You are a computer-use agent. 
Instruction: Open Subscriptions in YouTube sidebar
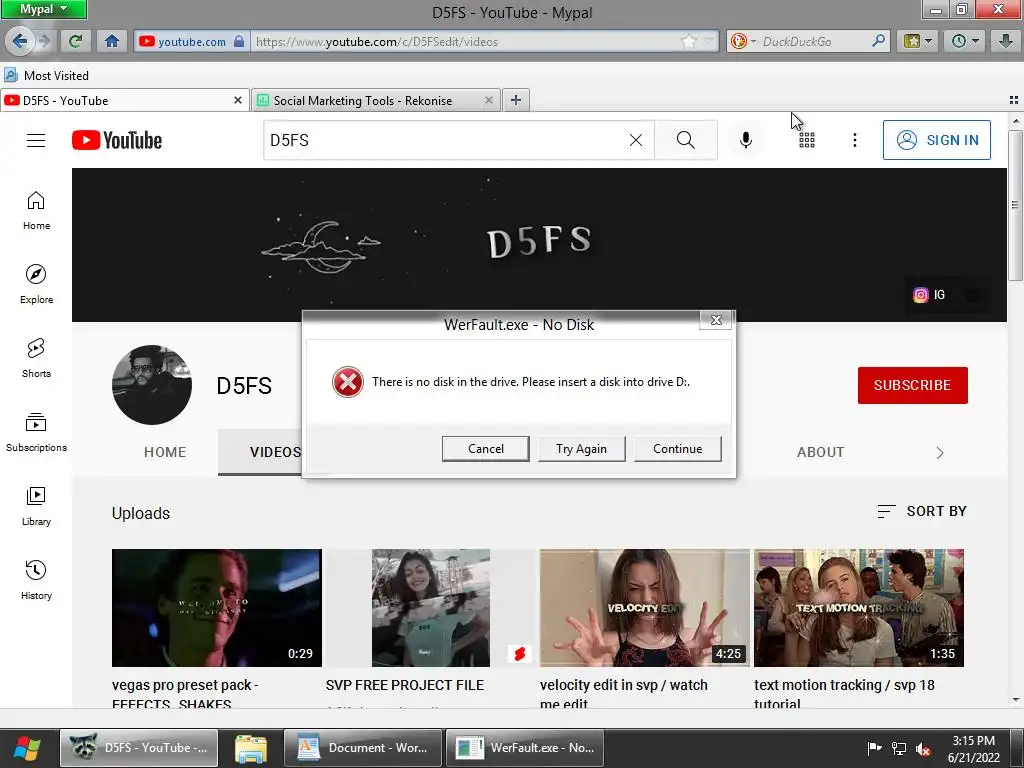tap(36, 432)
